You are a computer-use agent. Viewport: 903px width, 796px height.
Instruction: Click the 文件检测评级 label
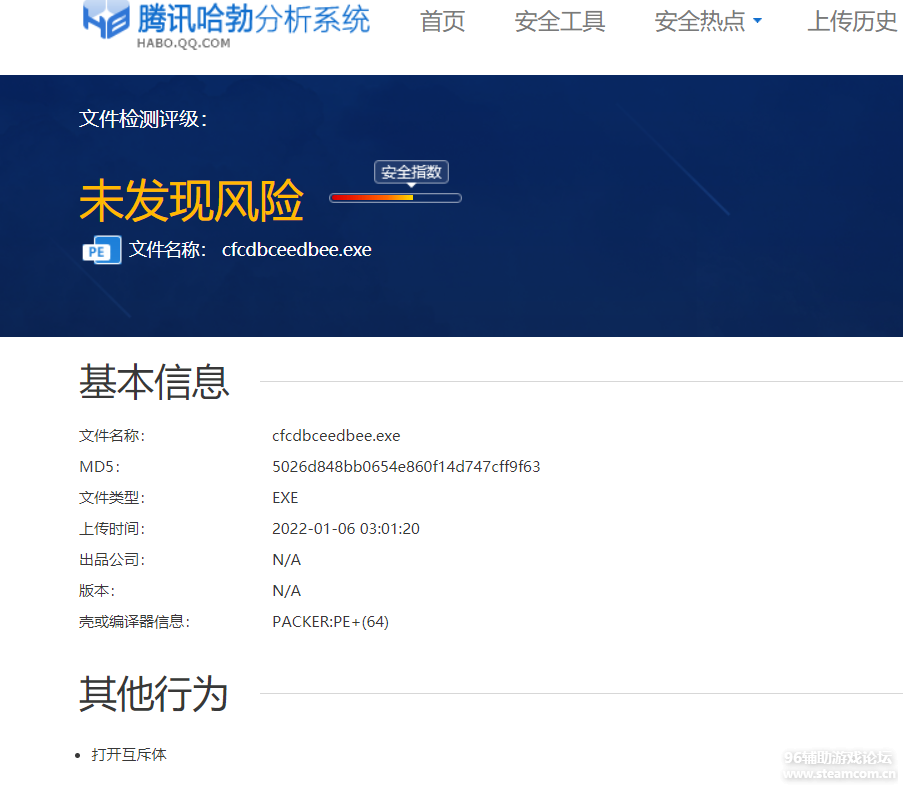point(143,119)
